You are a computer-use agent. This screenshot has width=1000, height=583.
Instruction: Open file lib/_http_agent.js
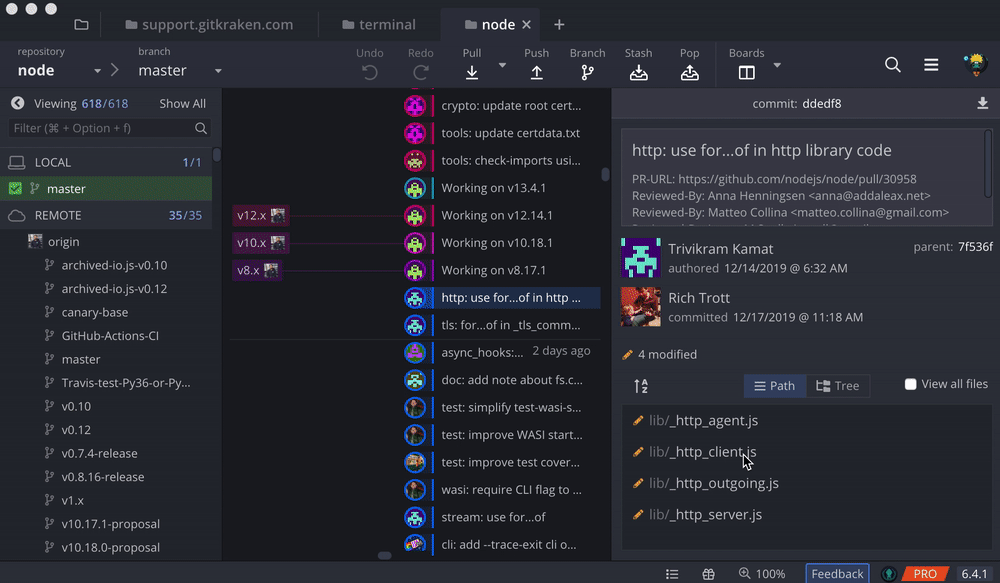tap(703, 421)
